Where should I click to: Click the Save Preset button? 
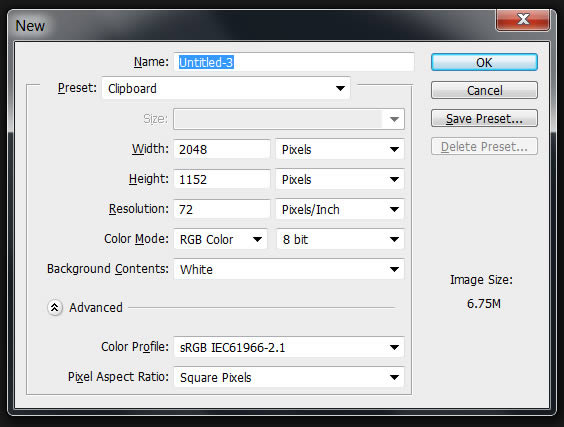484,118
